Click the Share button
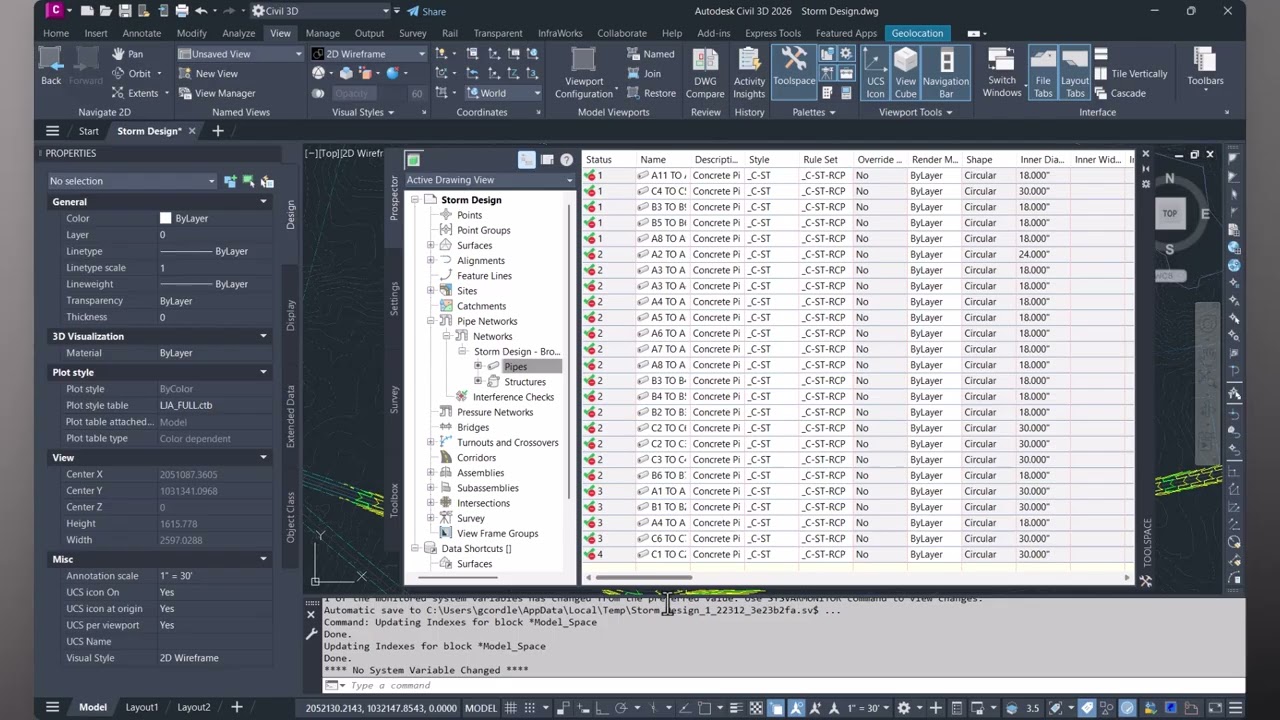Image resolution: width=1280 pixels, height=720 pixels. pos(426,11)
